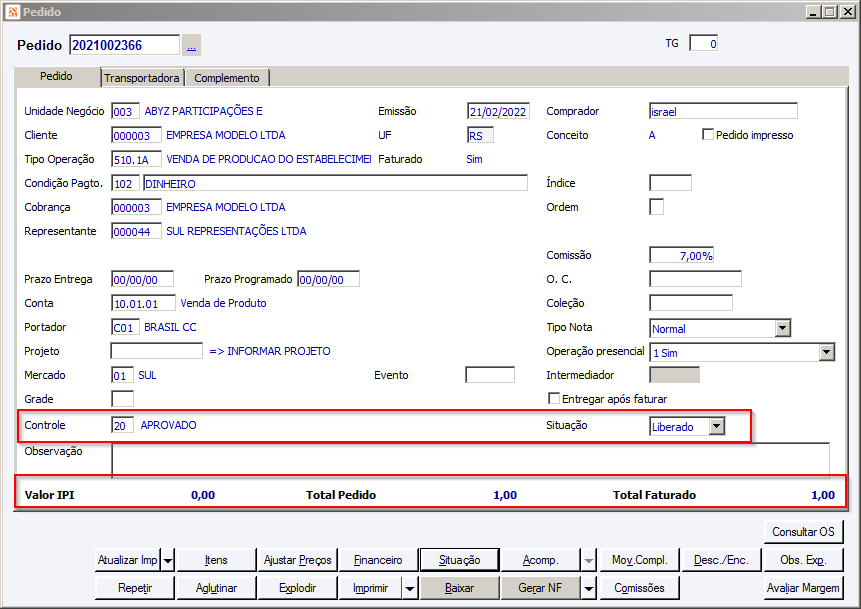Click the Cobrança code field

[137, 208]
